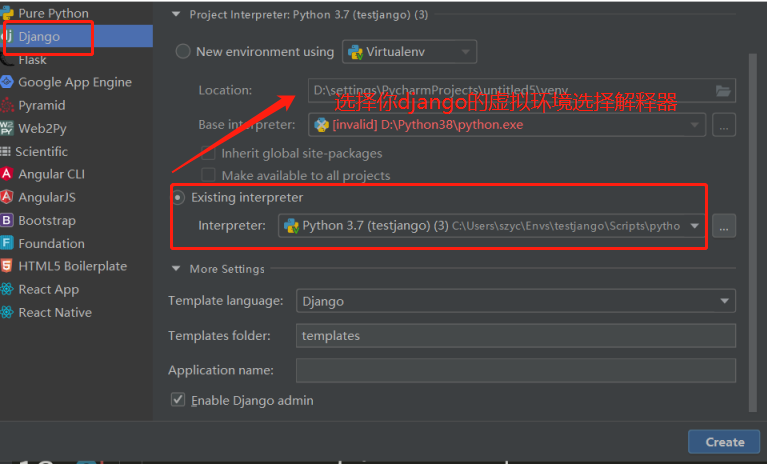The width and height of the screenshot is (767, 464).
Task: Toggle Enable Django admin checkbox
Action: pyautogui.click(x=179, y=400)
